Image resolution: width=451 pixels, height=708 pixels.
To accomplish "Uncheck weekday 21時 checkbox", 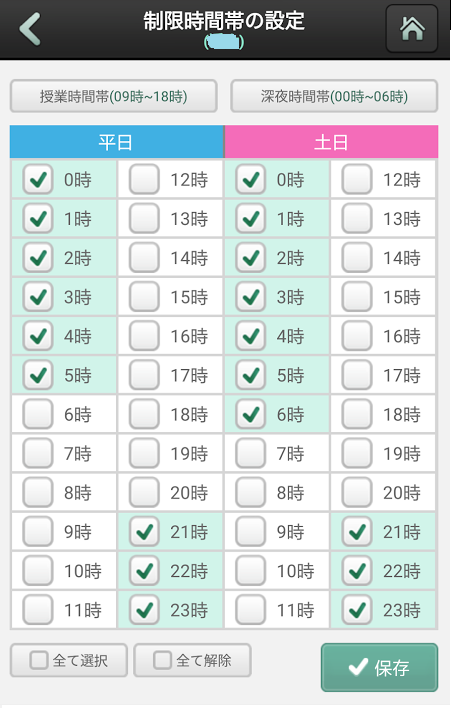I will click(x=144, y=531).
